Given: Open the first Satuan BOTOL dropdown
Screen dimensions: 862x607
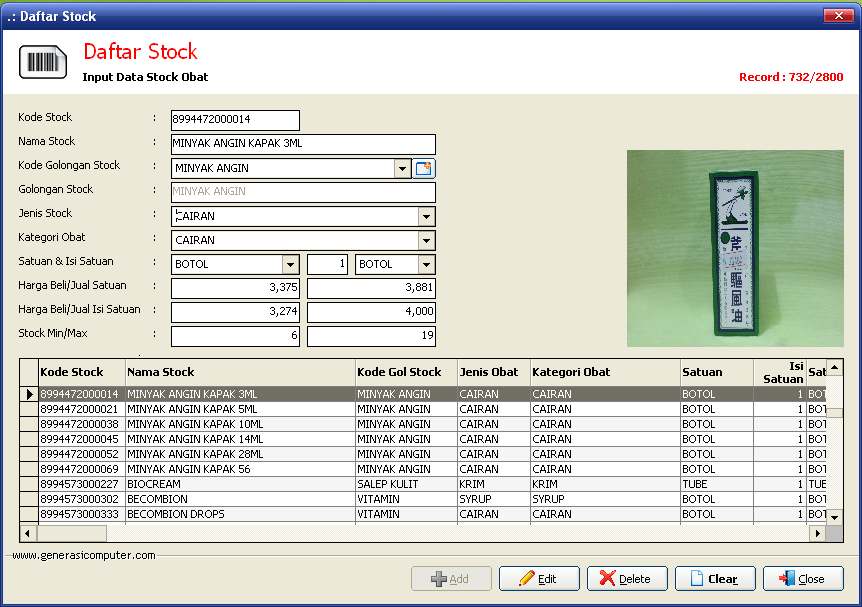Looking at the screenshot, I should point(291,265).
